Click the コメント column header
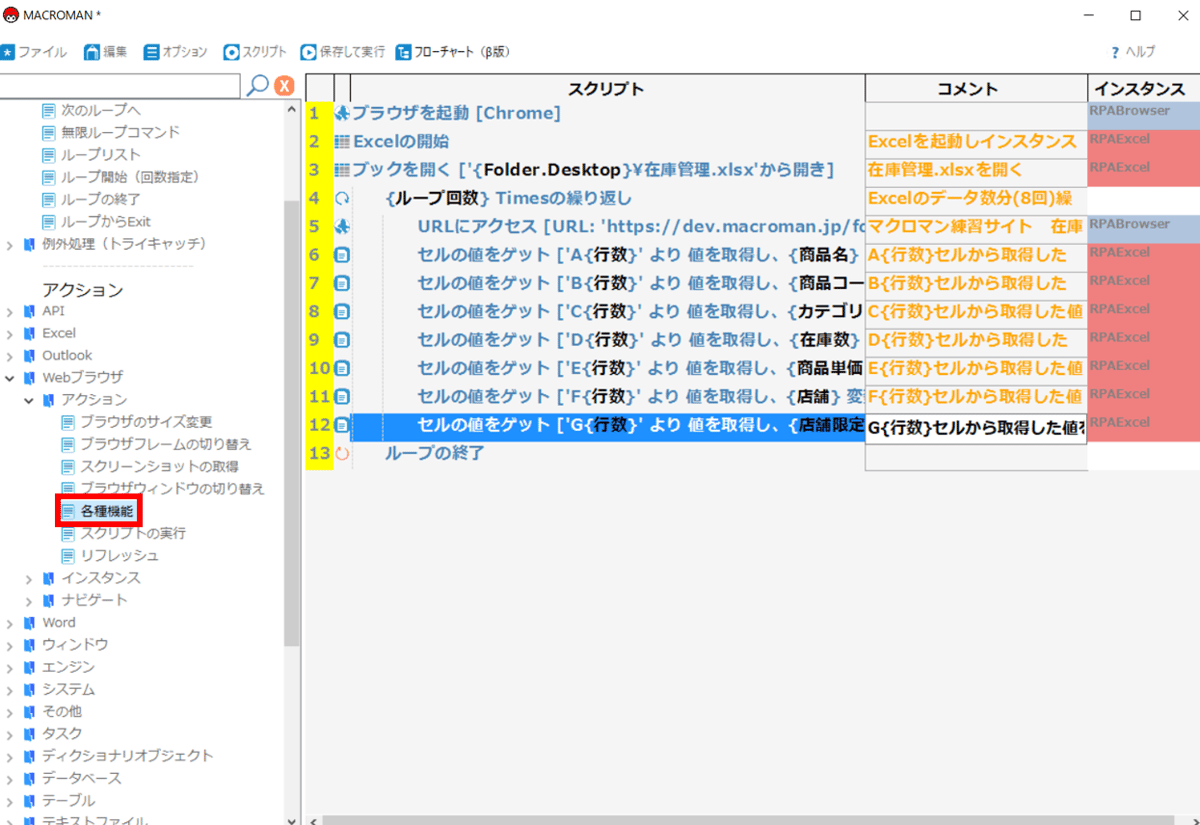Viewport: 1200px width, 825px height. pos(976,88)
